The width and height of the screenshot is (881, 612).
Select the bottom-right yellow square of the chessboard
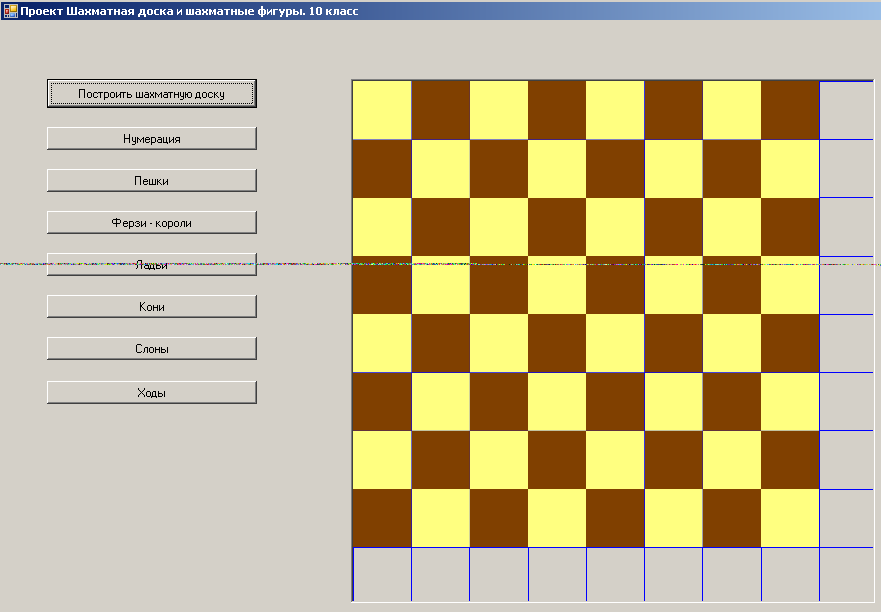coord(790,518)
